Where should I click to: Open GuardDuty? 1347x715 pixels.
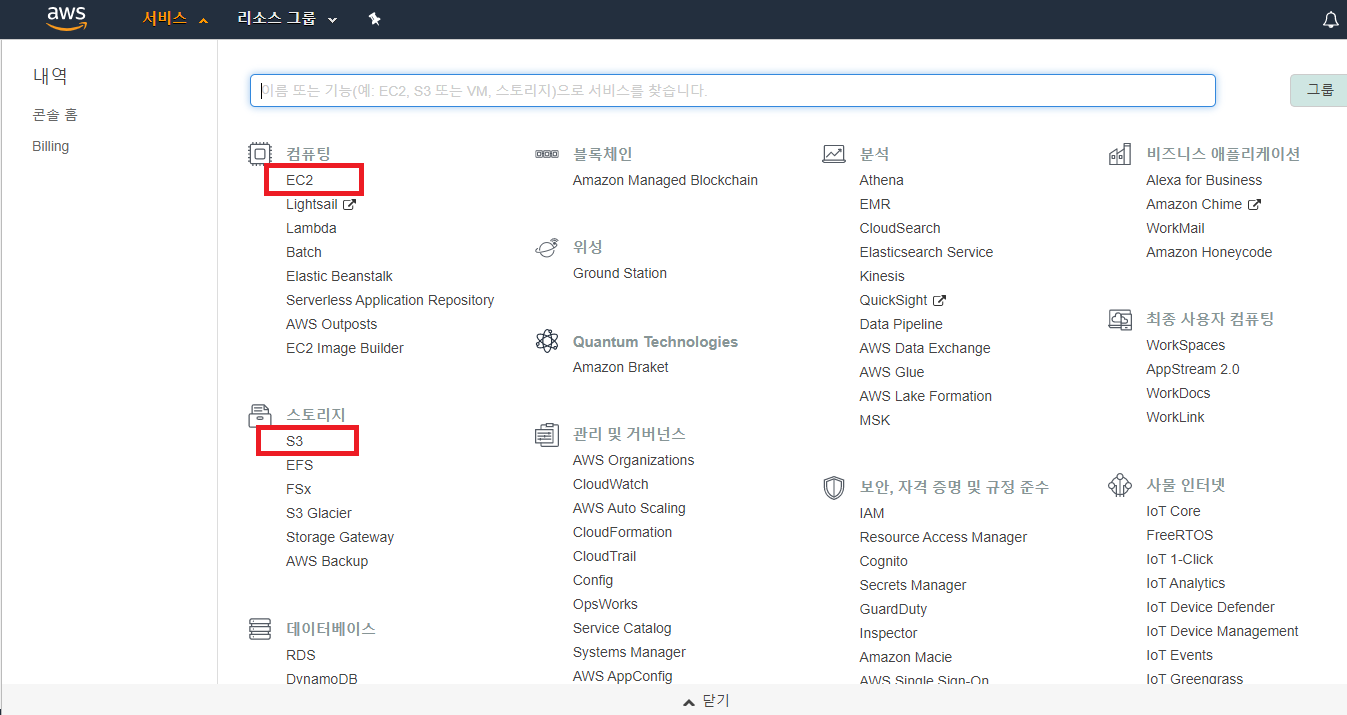893,609
